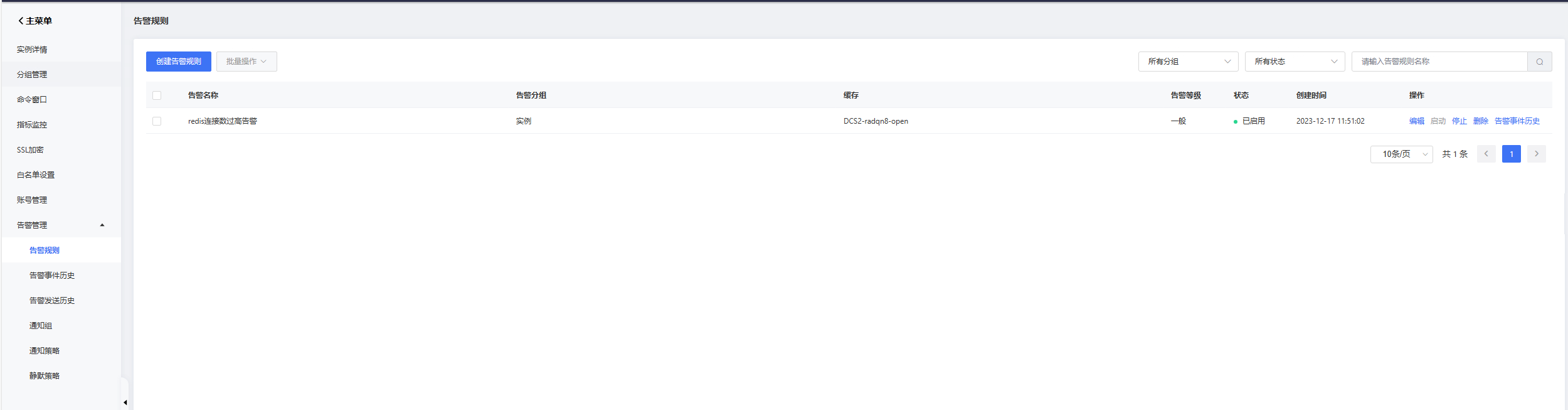Click the 告警分组 column header
Image resolution: width=1568 pixels, height=410 pixels.
click(x=531, y=95)
